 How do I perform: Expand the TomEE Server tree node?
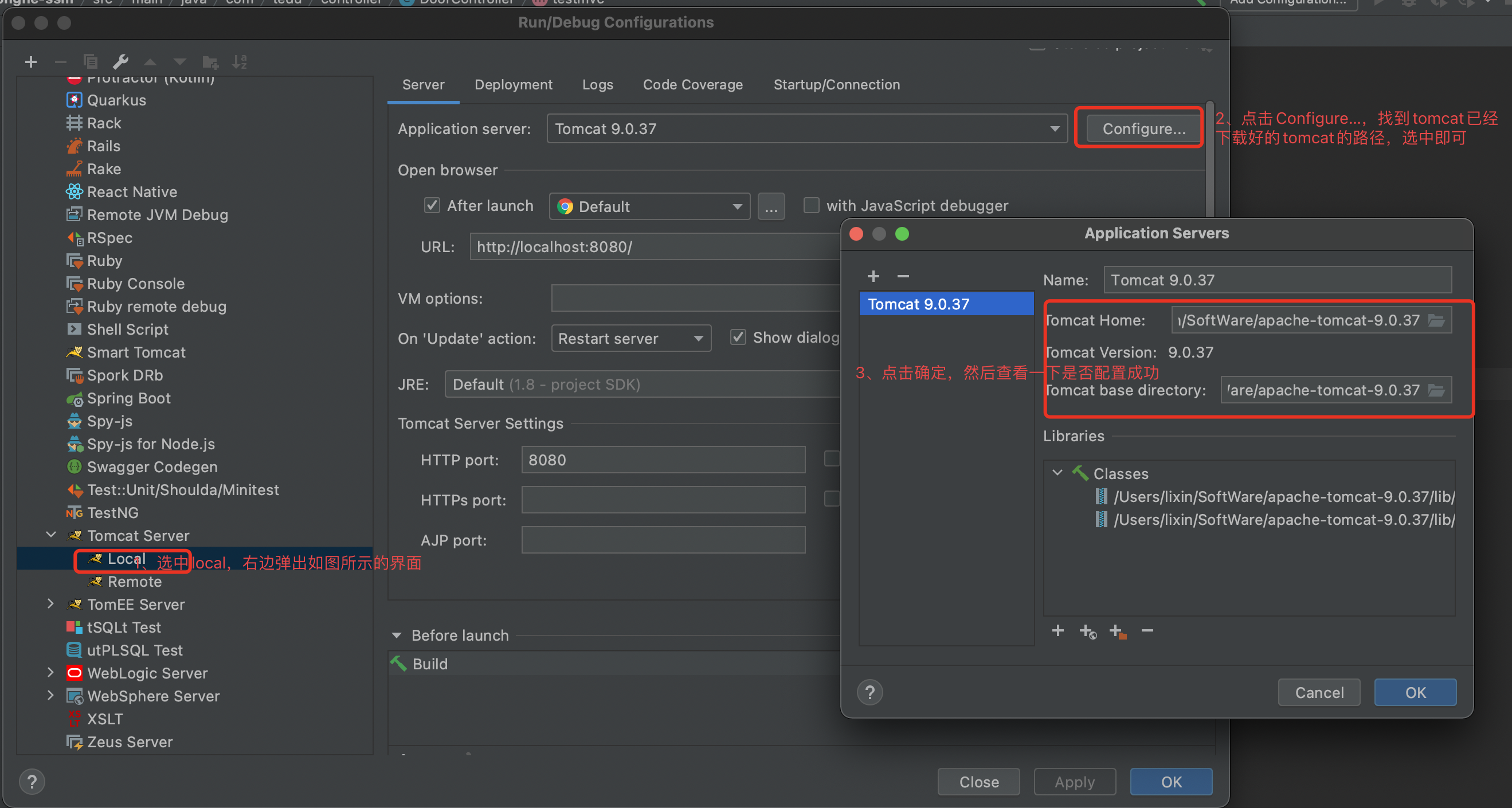tap(51, 604)
